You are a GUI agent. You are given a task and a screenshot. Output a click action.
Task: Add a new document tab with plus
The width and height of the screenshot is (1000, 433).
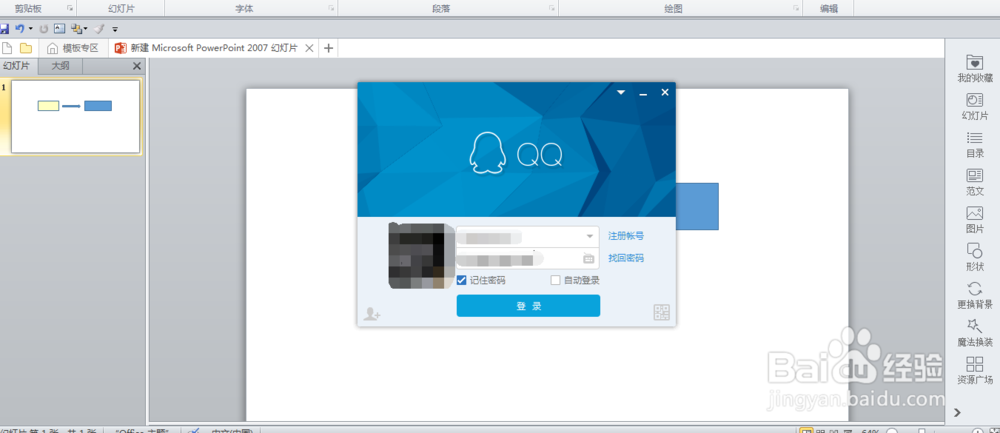pyautogui.click(x=328, y=48)
